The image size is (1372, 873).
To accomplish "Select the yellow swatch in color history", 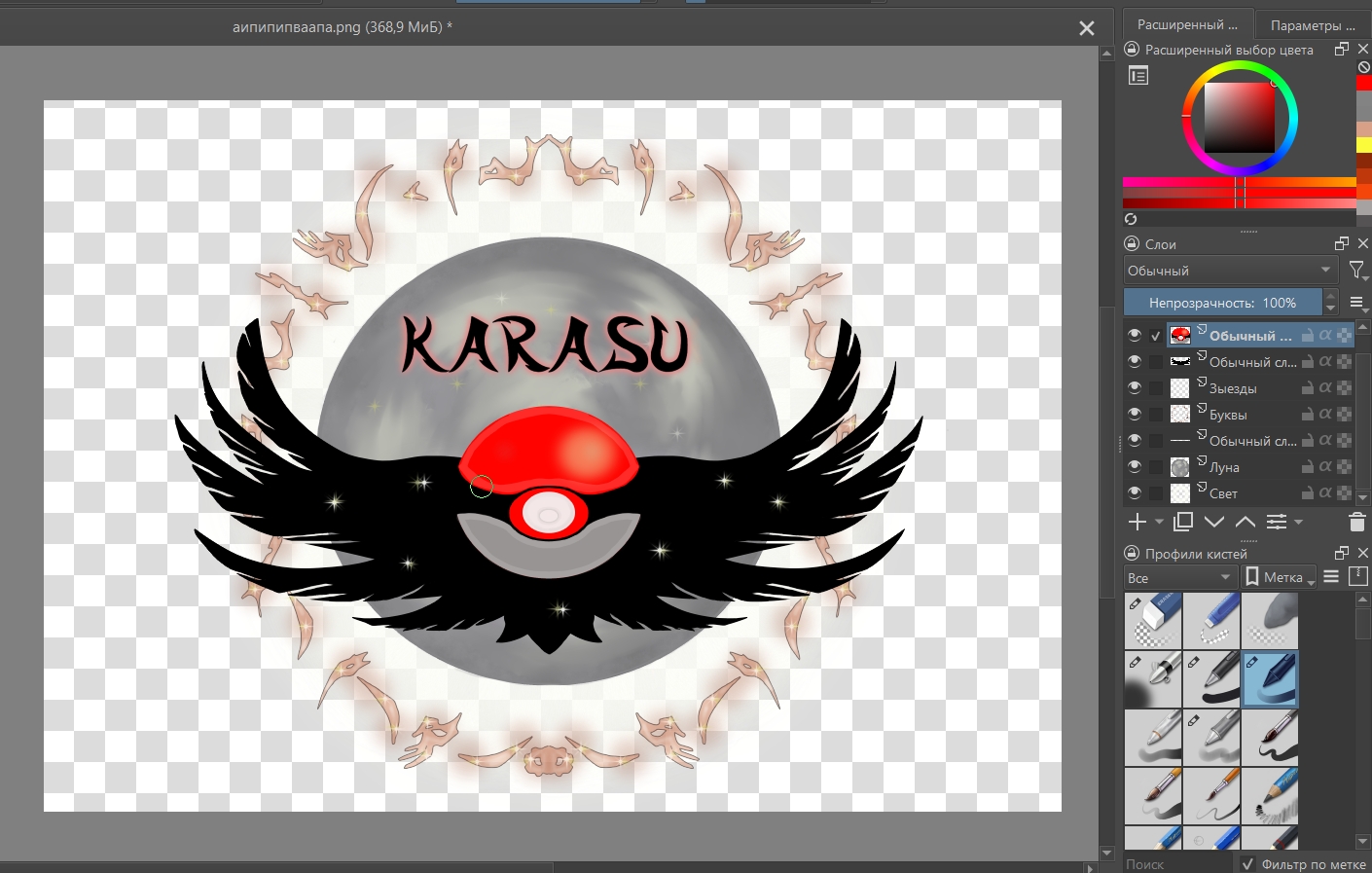I will click(x=1364, y=145).
